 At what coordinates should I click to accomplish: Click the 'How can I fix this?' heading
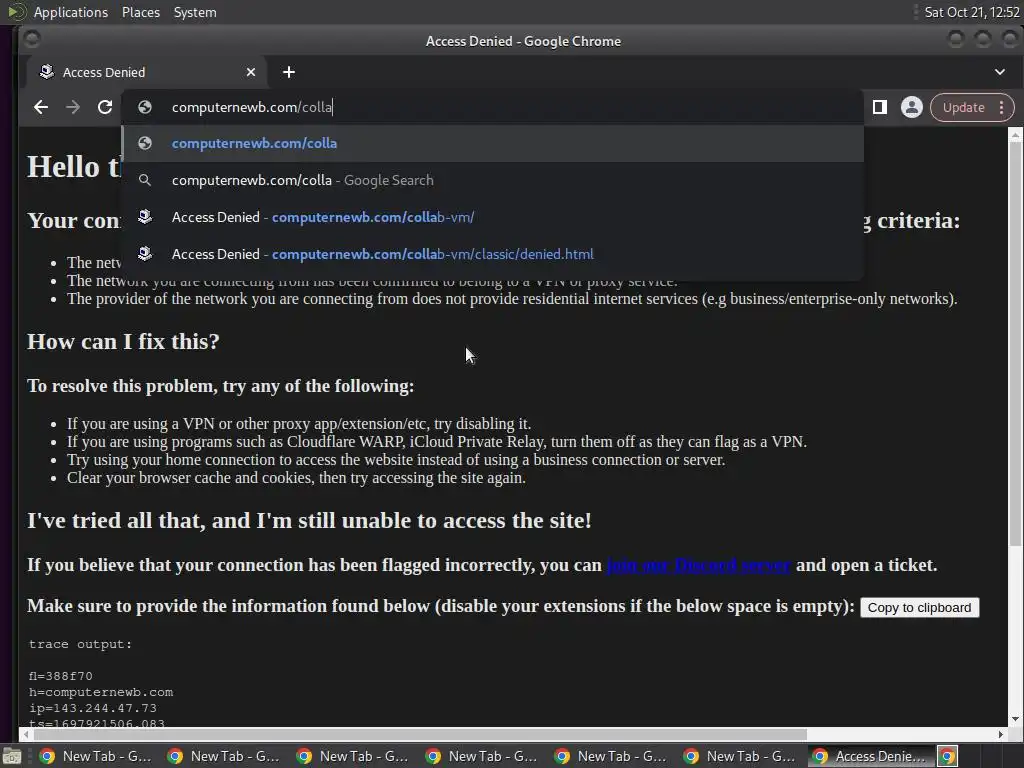click(123, 342)
